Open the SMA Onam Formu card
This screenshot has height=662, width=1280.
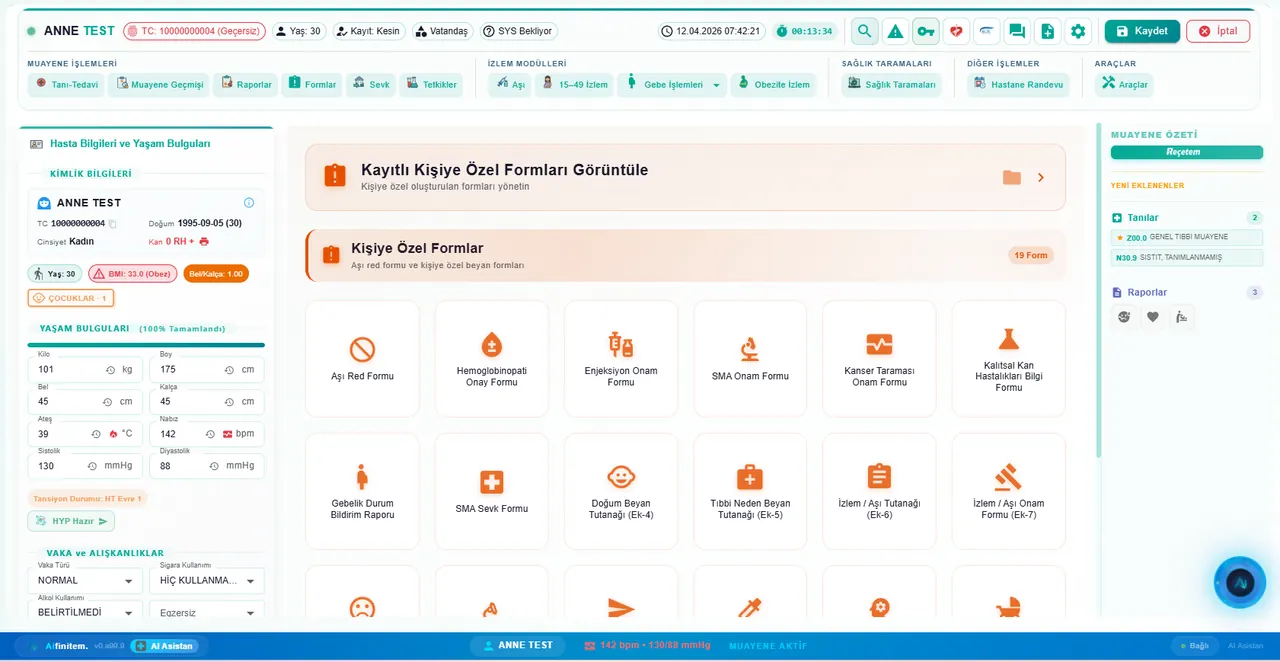[x=750, y=359]
